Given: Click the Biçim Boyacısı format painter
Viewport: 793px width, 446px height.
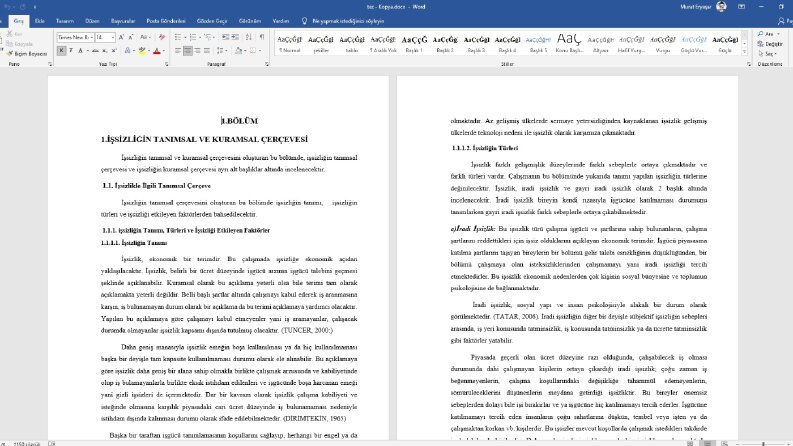Looking at the screenshot, I should [27, 54].
